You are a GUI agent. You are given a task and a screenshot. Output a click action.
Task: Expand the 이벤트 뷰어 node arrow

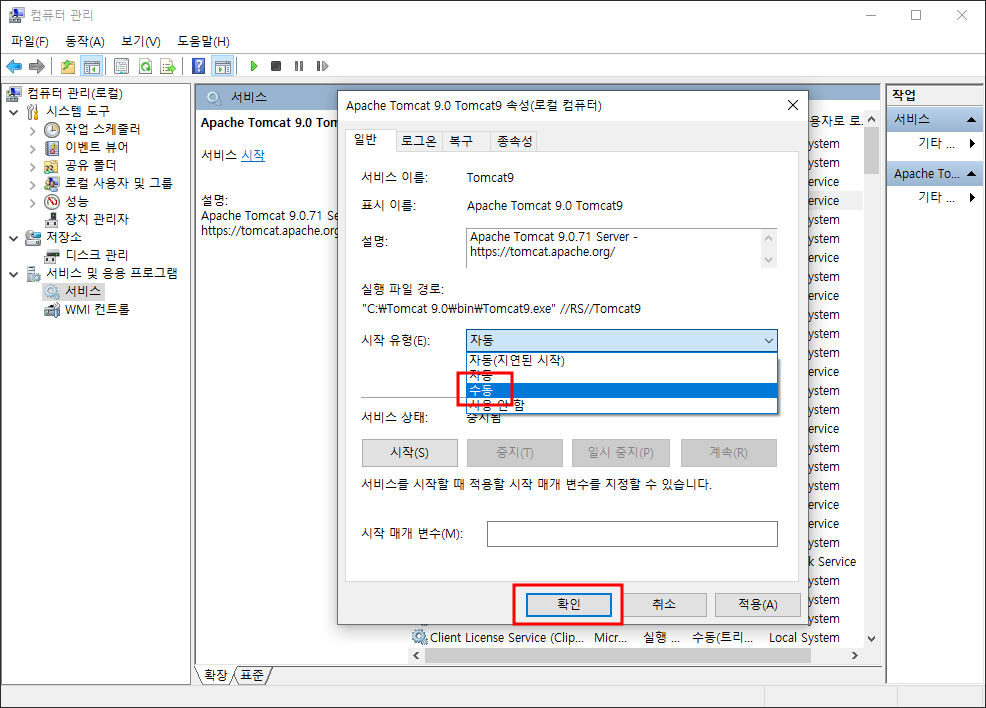(x=33, y=149)
